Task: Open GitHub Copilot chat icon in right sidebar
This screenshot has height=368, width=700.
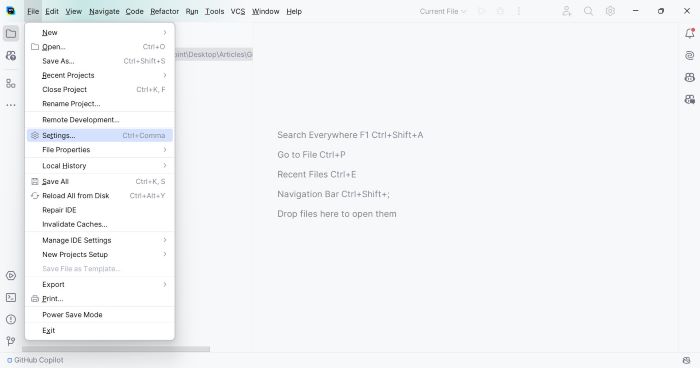Action: (690, 77)
